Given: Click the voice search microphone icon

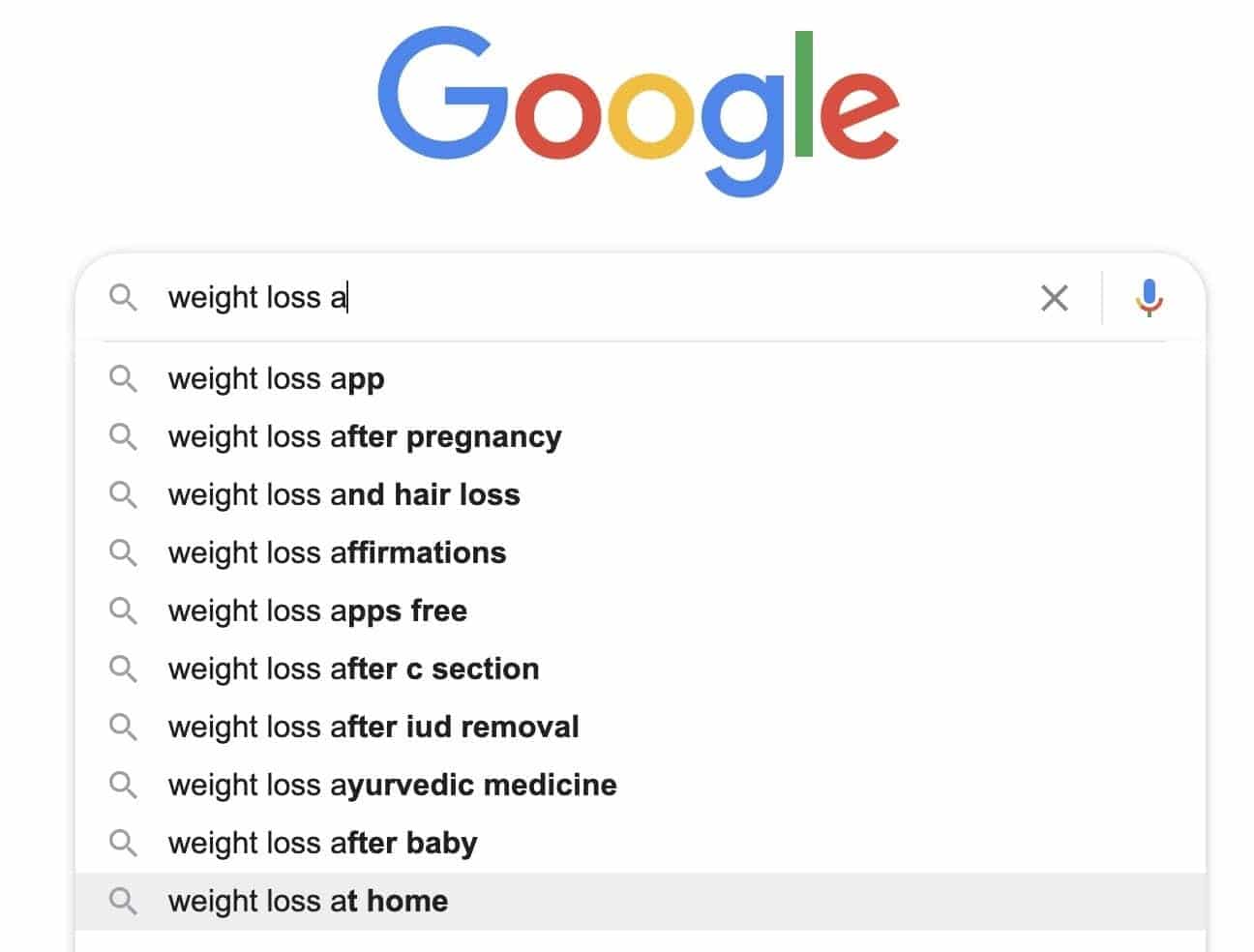Looking at the screenshot, I should [x=1149, y=297].
